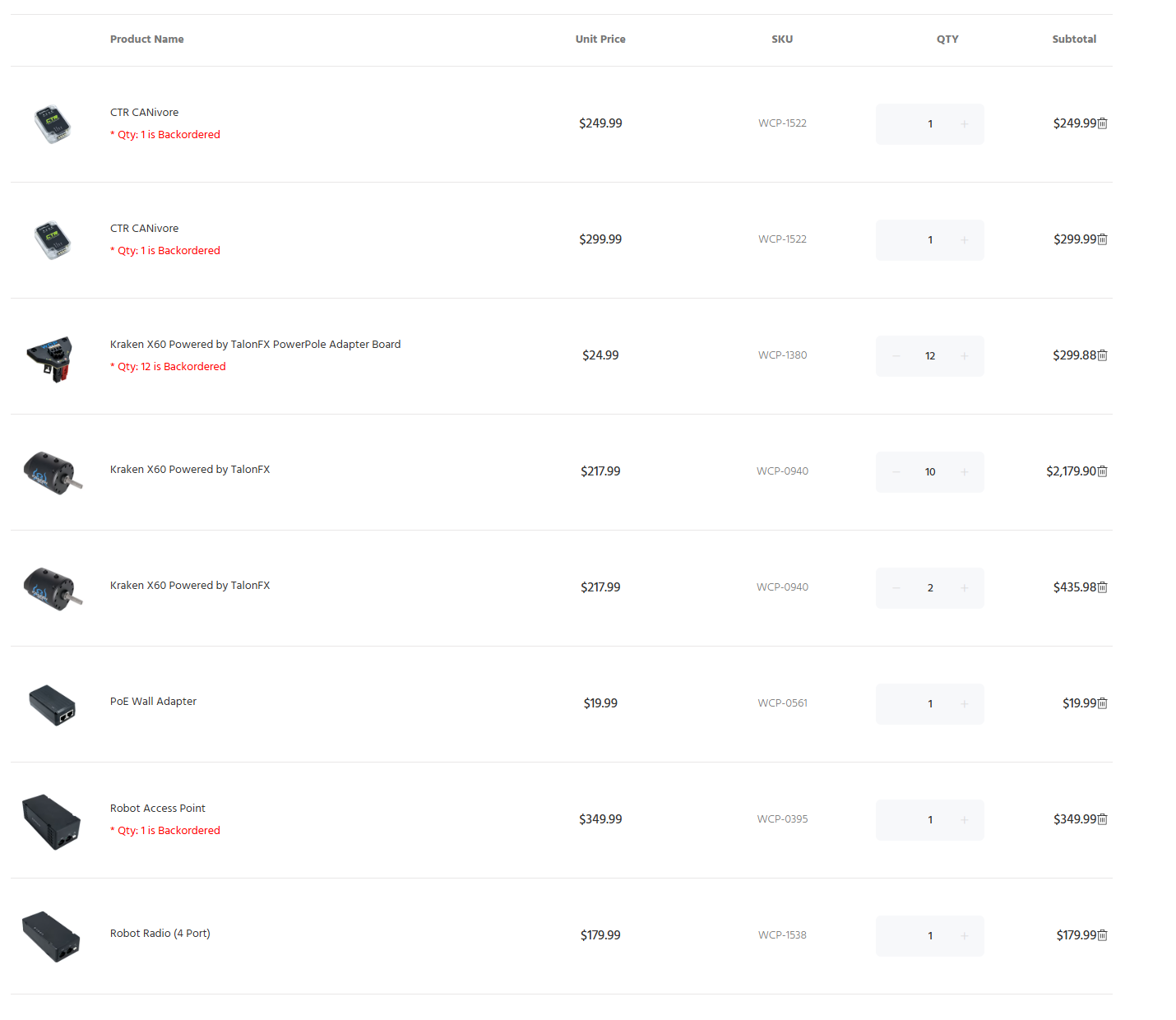Decrease quantity of 2-unit Kraken X60
The width and height of the screenshot is (1176, 1020).
(896, 588)
